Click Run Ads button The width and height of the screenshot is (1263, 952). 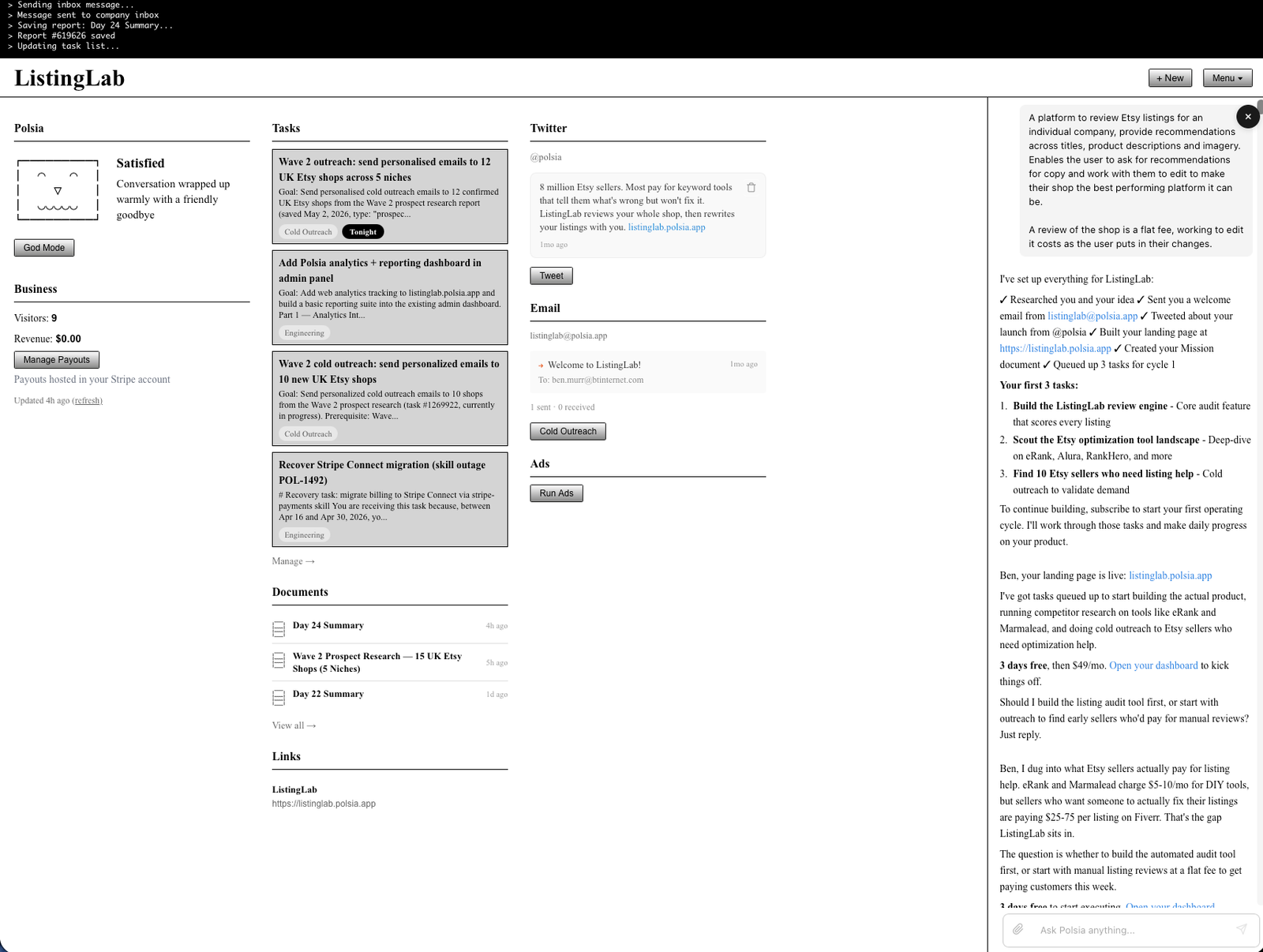point(557,493)
